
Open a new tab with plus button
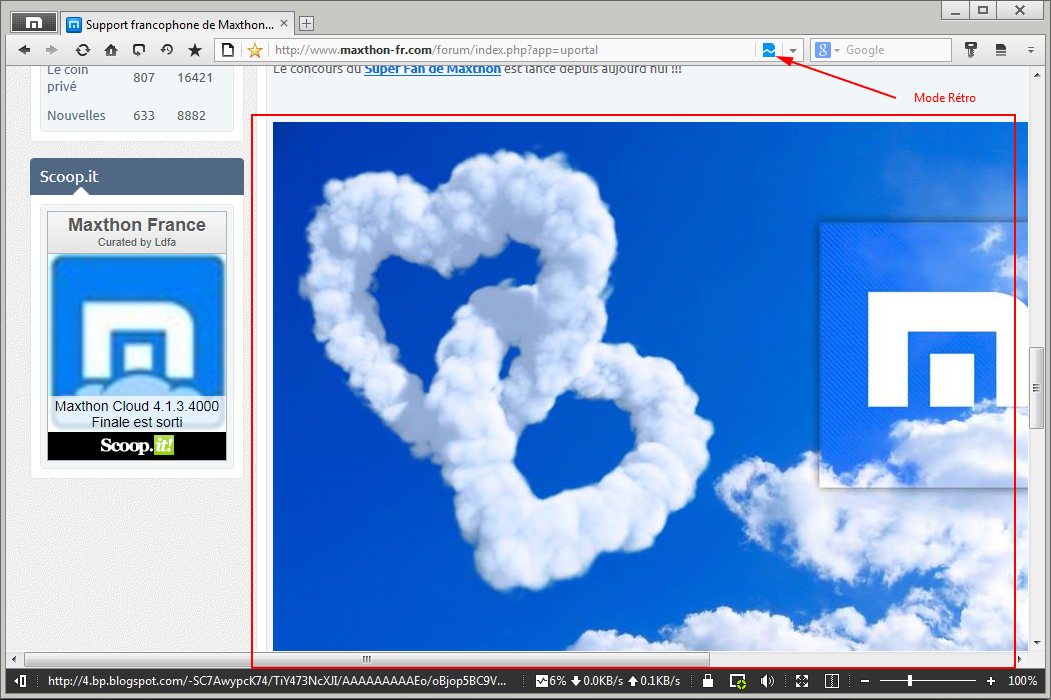click(306, 23)
